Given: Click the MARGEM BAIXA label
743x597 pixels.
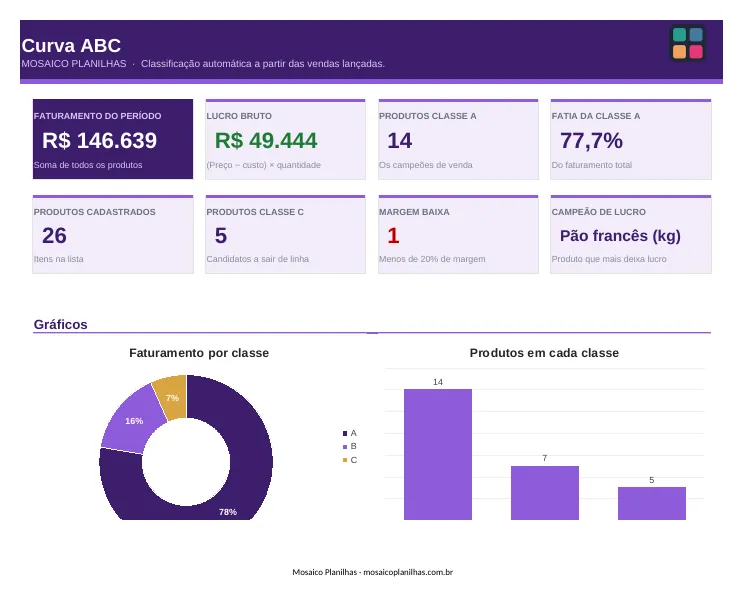Looking at the screenshot, I should [x=414, y=212].
